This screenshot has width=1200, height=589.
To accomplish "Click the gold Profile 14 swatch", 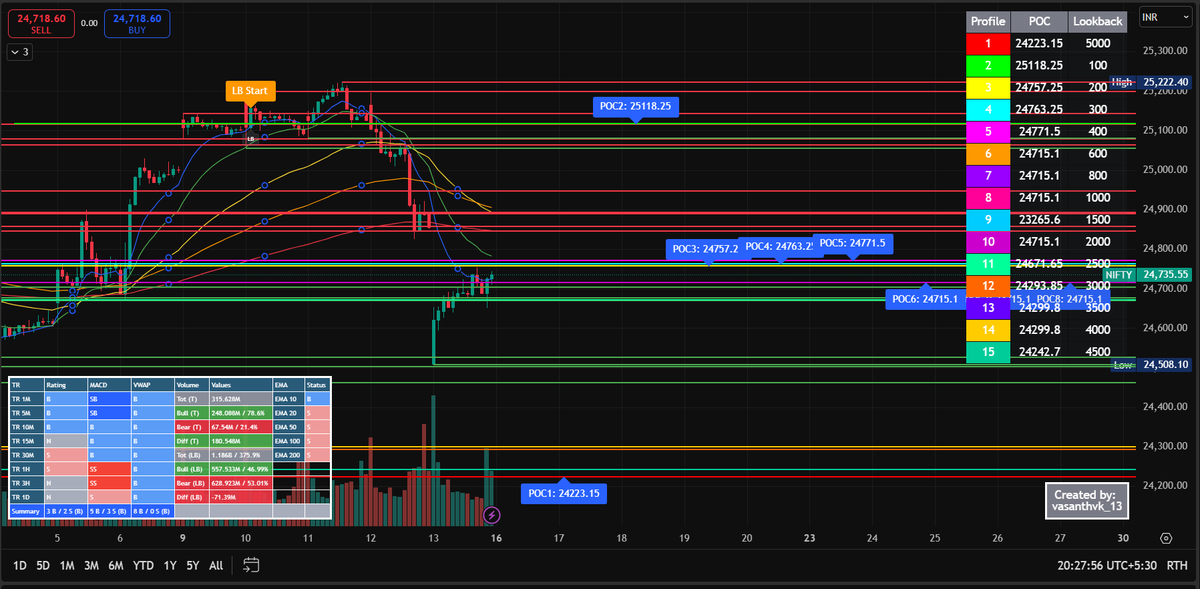I will pos(988,330).
